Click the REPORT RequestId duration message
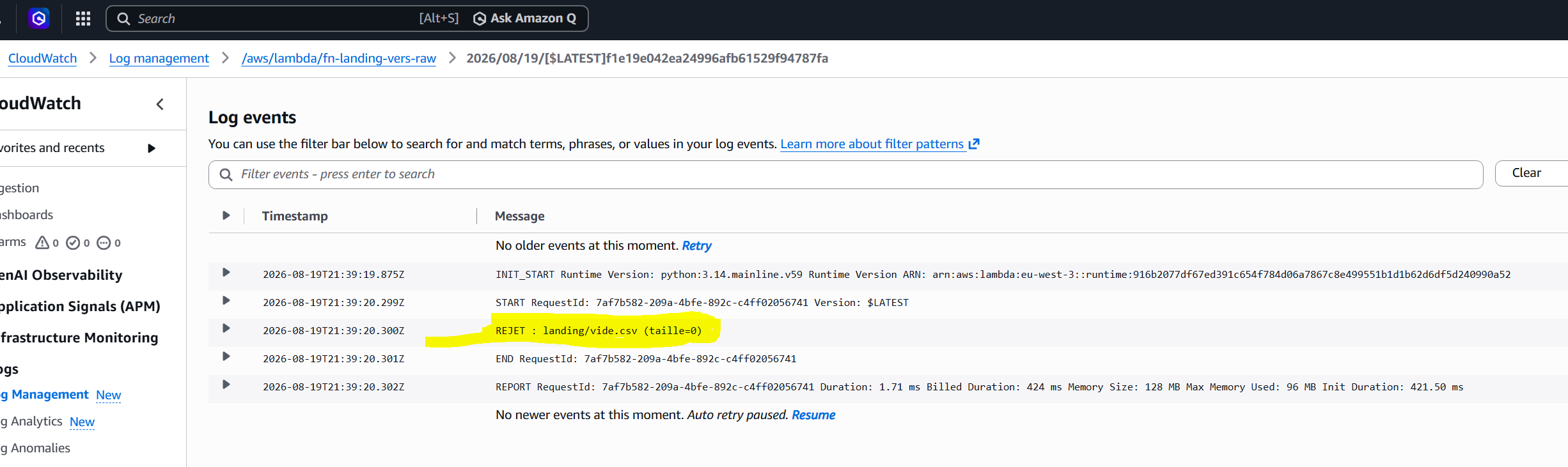The height and width of the screenshot is (467, 1568). coord(980,387)
